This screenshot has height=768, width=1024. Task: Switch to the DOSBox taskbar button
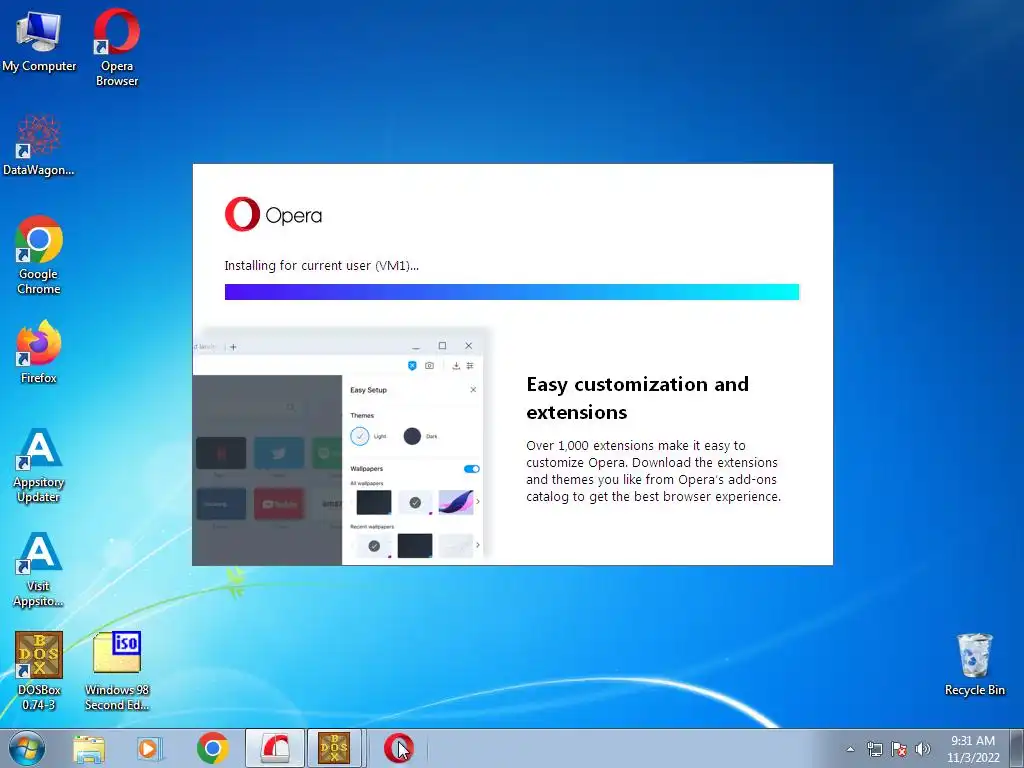point(334,748)
